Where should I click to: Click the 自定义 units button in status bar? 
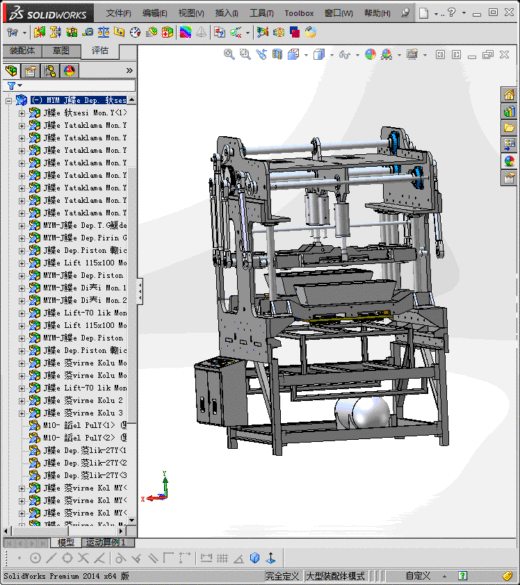(418, 576)
